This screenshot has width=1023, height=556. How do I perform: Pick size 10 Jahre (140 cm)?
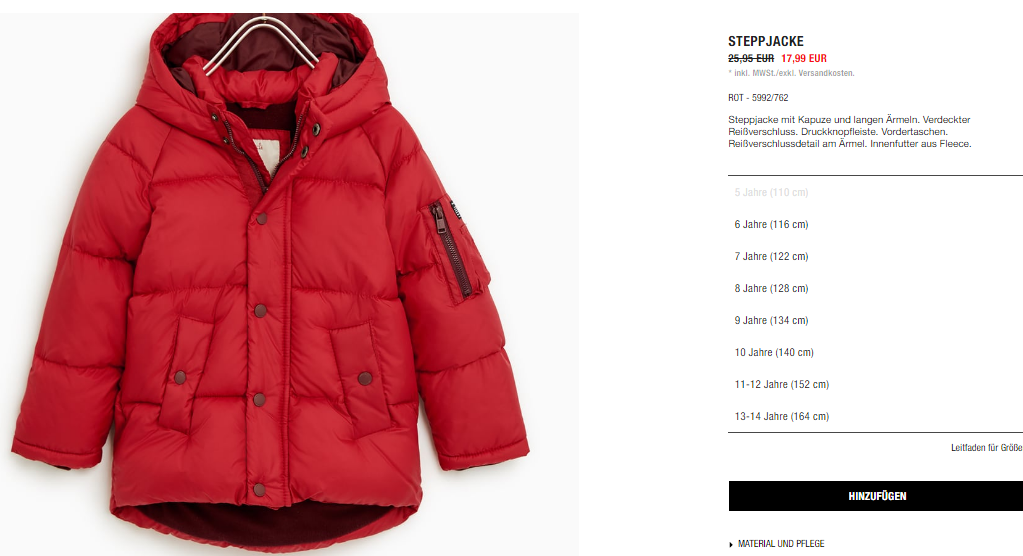point(876,352)
